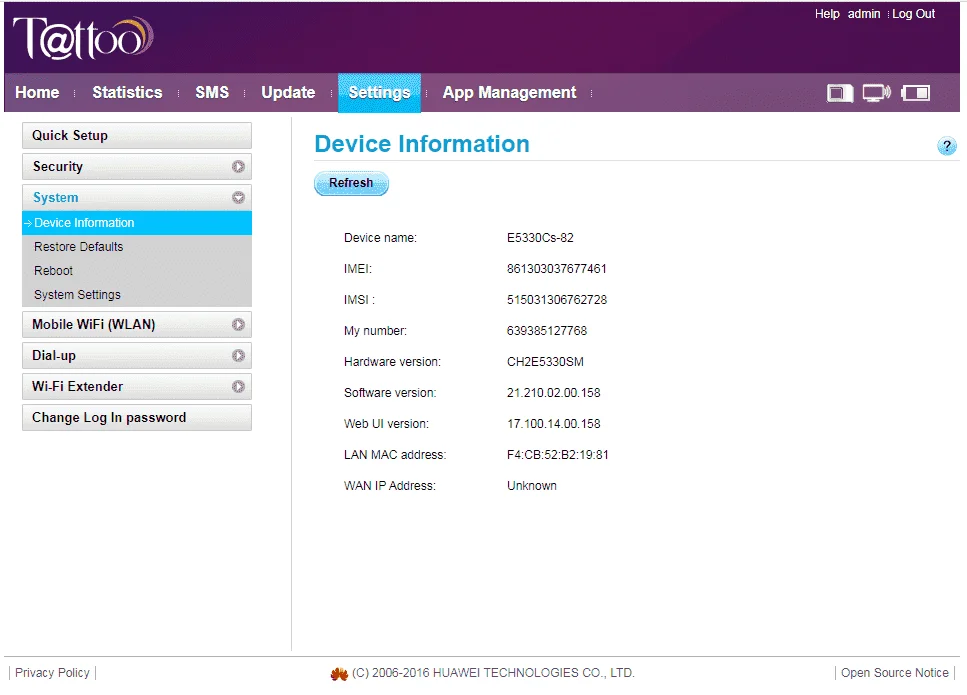
Task: Click the WiFi device connection icon
Action: tap(876, 93)
